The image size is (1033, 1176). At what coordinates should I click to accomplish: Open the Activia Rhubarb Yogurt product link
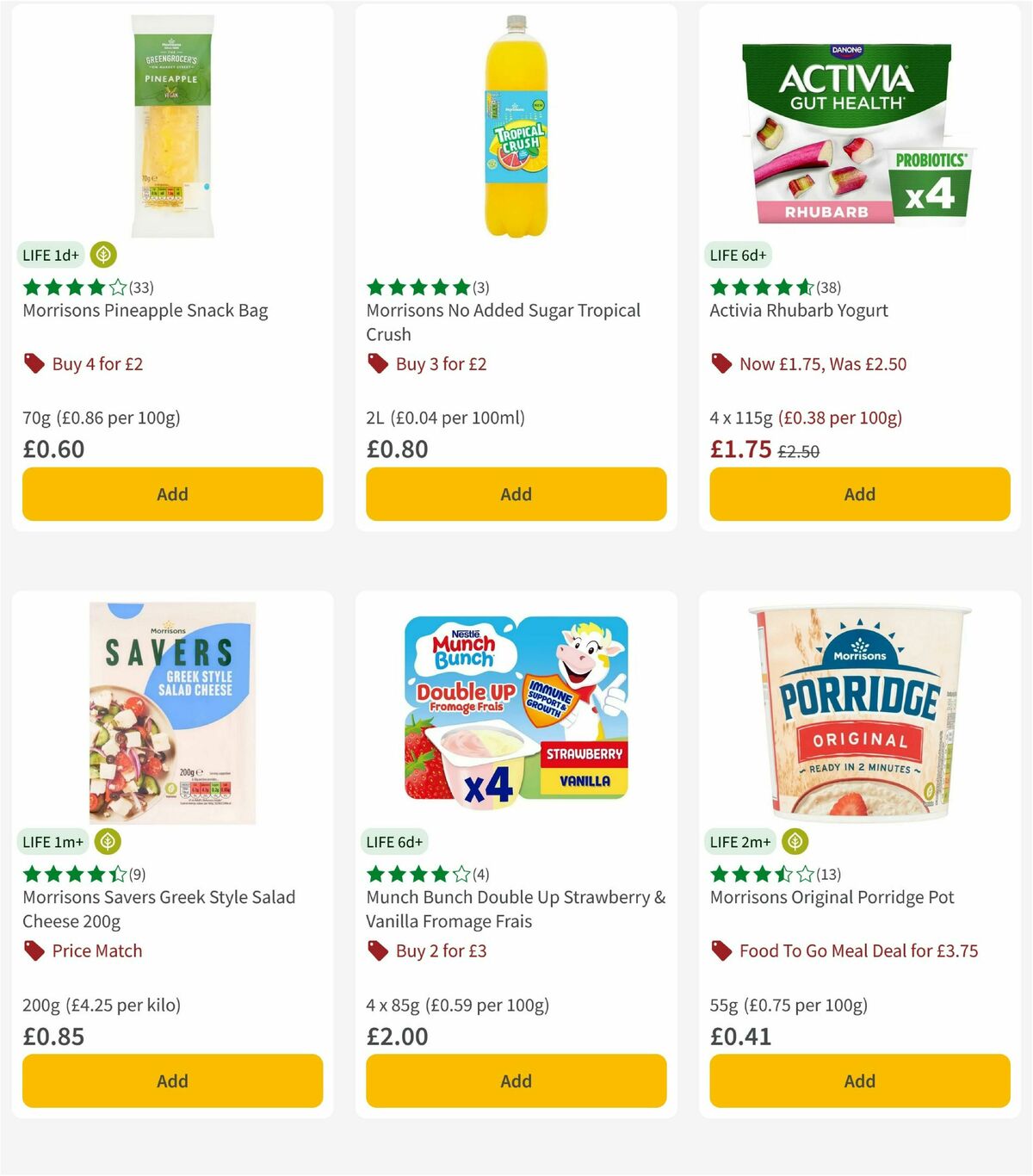799,310
